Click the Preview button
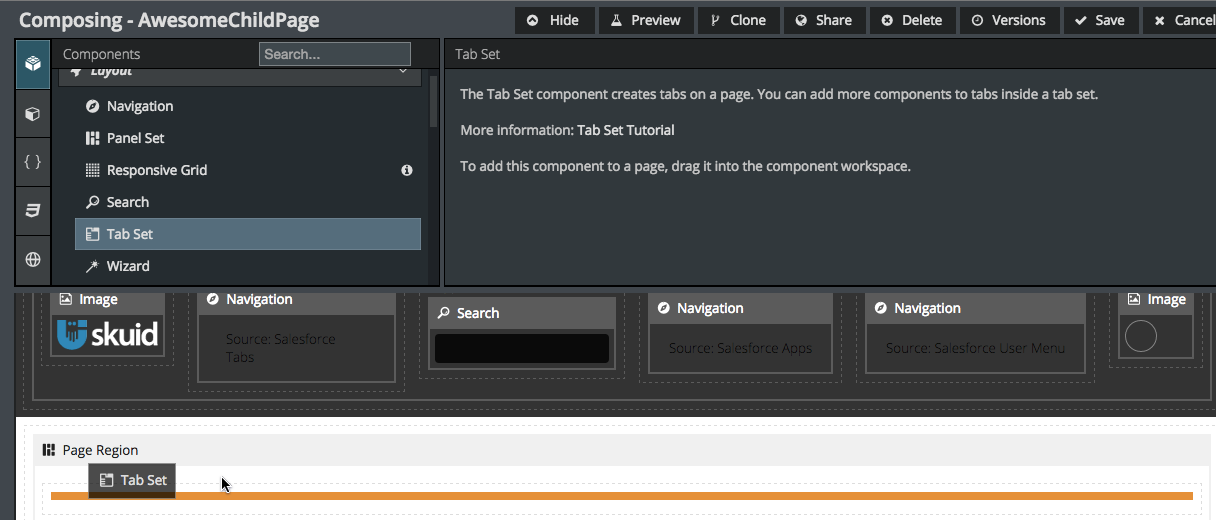 (644, 20)
